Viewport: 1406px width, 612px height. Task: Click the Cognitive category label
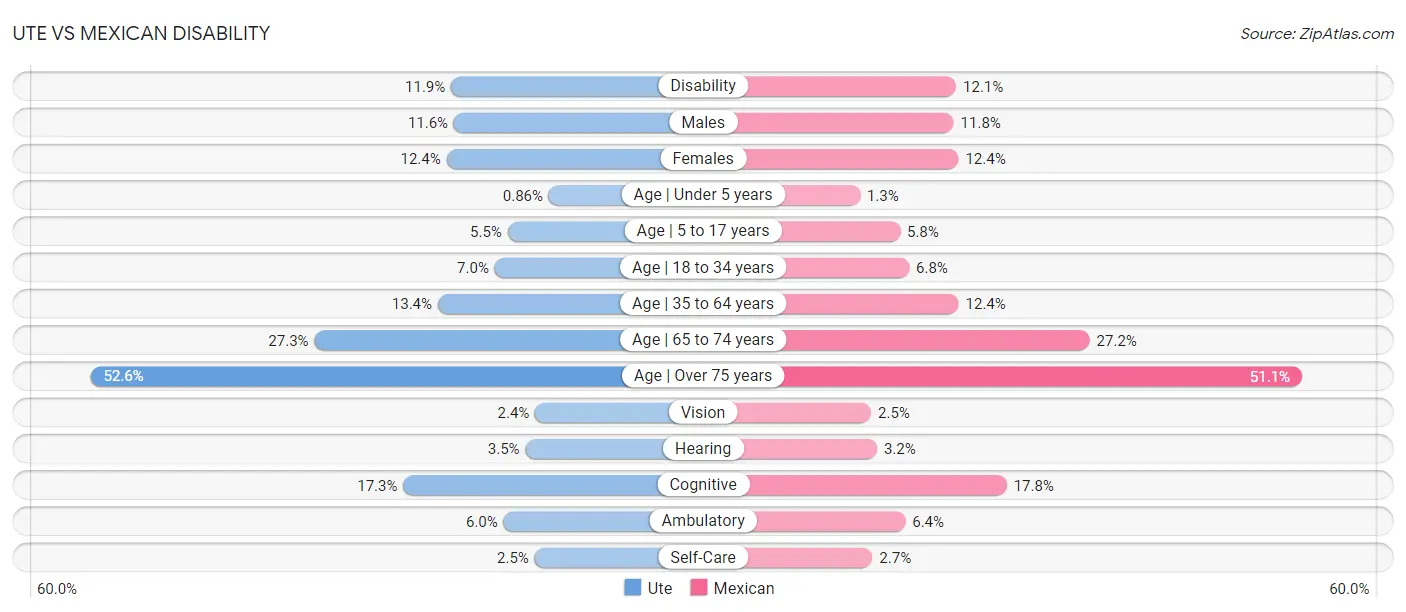703,485
